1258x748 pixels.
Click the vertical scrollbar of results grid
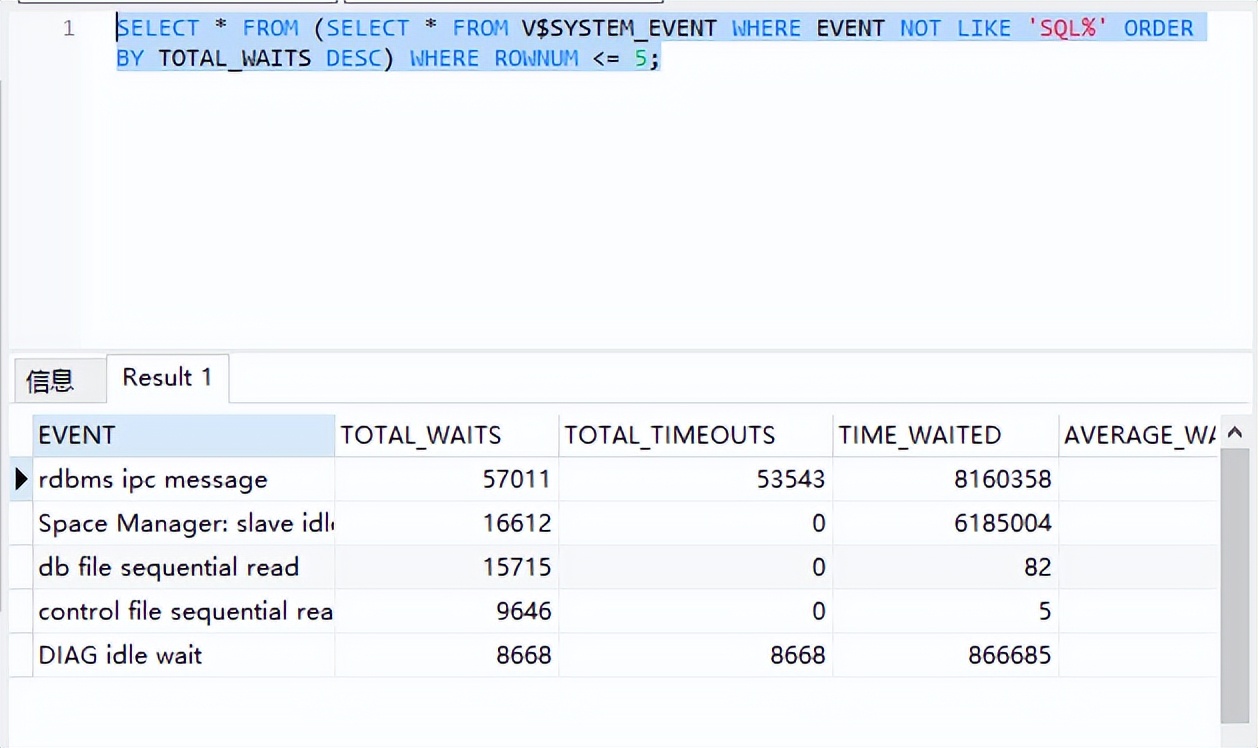click(1235, 586)
